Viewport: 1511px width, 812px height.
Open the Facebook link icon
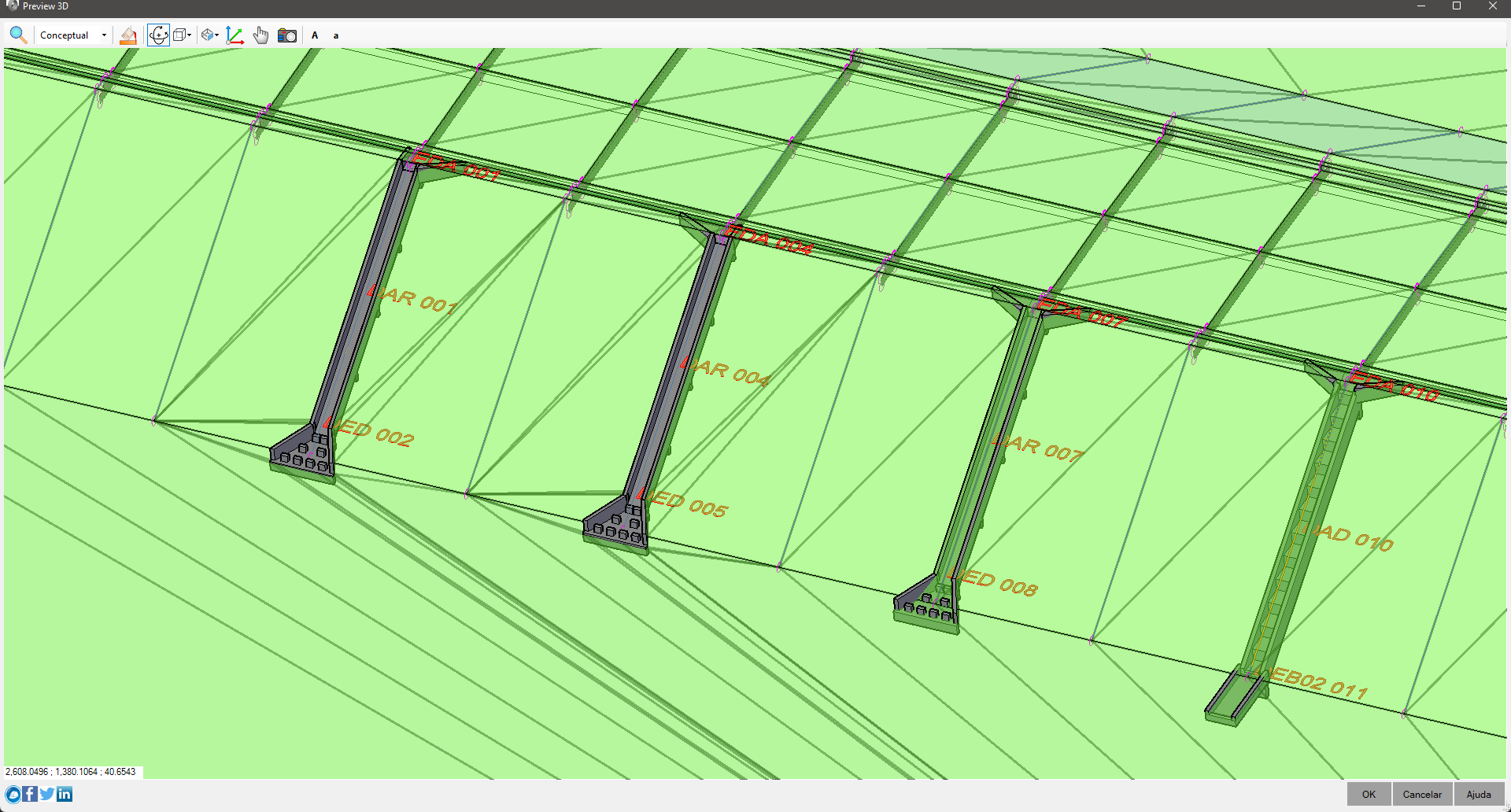pyautogui.click(x=30, y=794)
